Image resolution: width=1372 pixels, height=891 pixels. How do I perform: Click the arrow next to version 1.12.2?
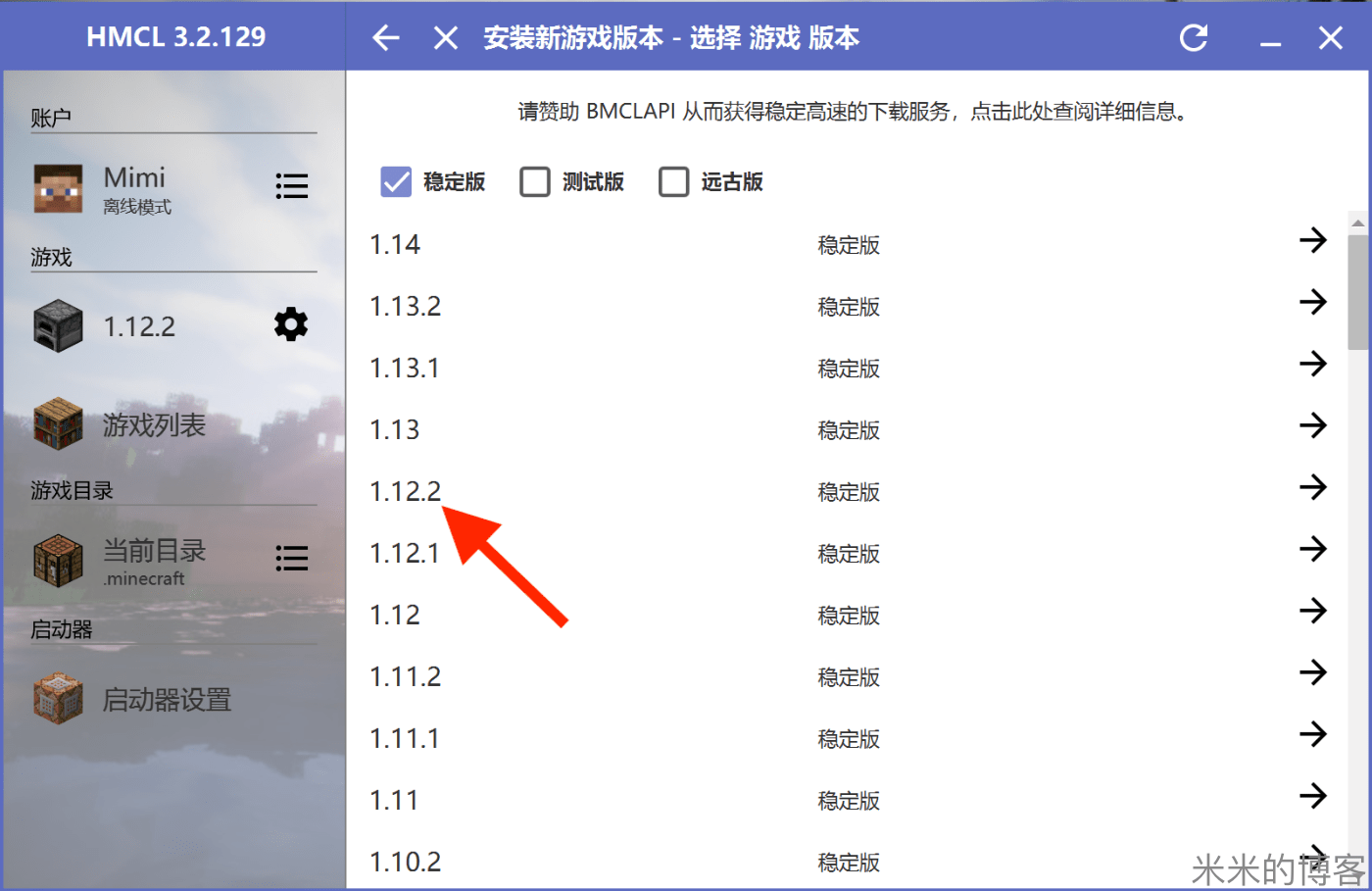[1313, 487]
